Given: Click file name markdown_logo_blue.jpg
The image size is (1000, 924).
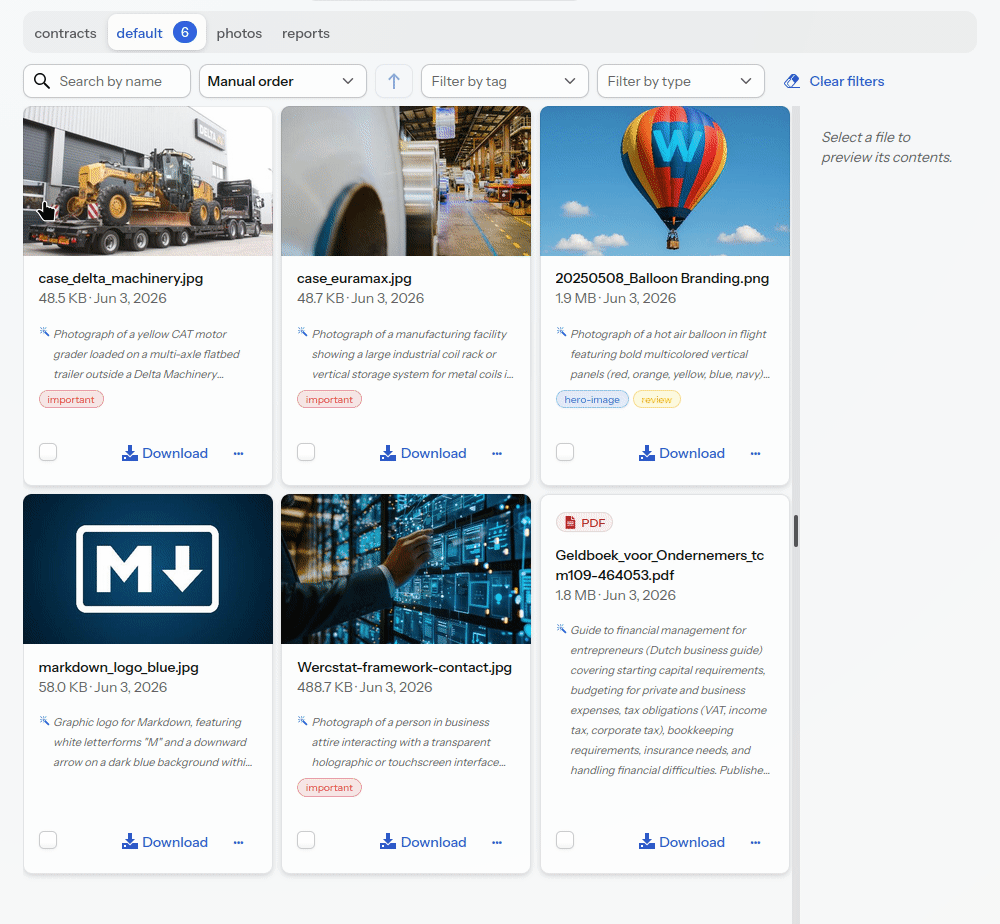Looking at the screenshot, I should (119, 667).
